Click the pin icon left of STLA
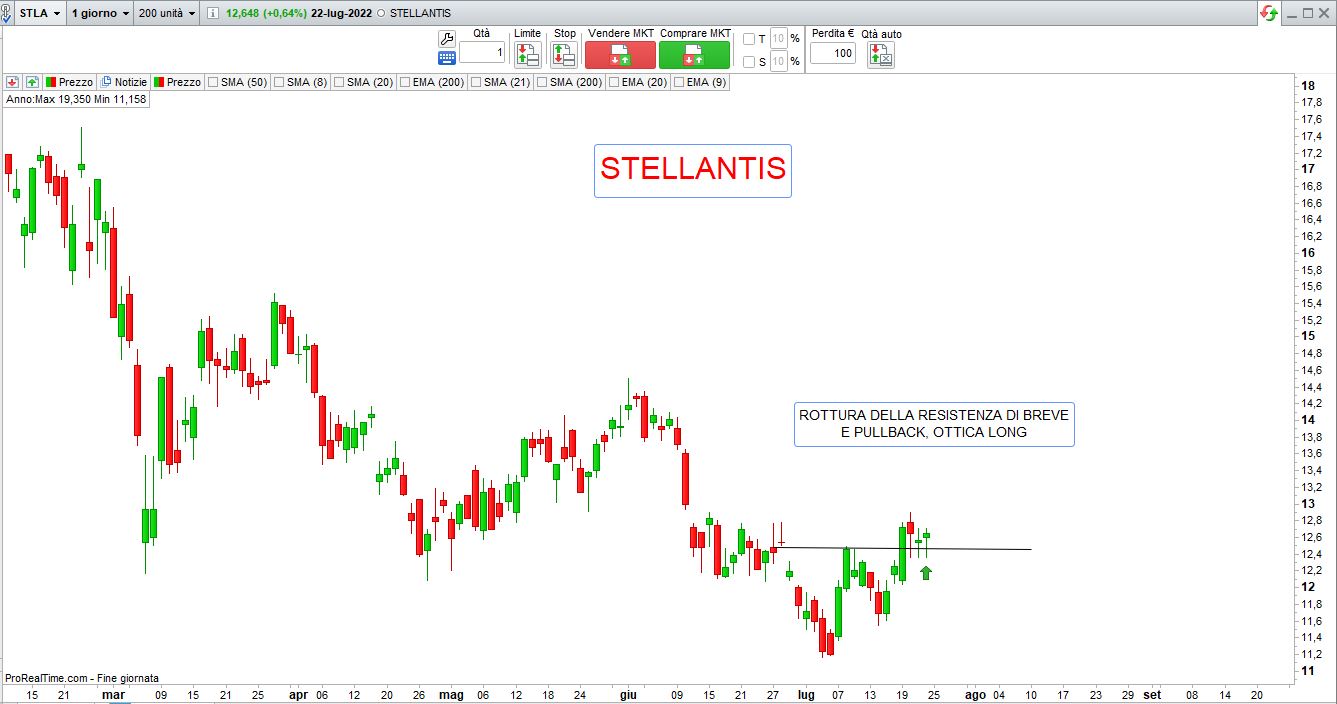Viewport: 1337px width, 704px height. point(5,14)
